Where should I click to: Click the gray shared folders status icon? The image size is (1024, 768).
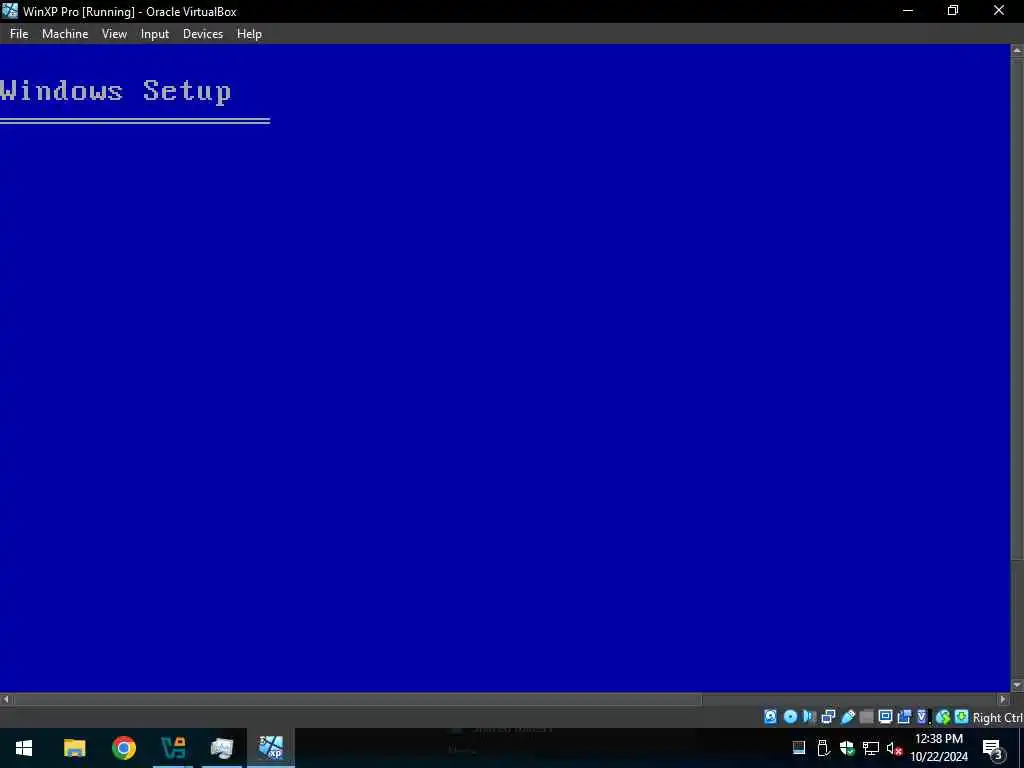[x=867, y=717]
